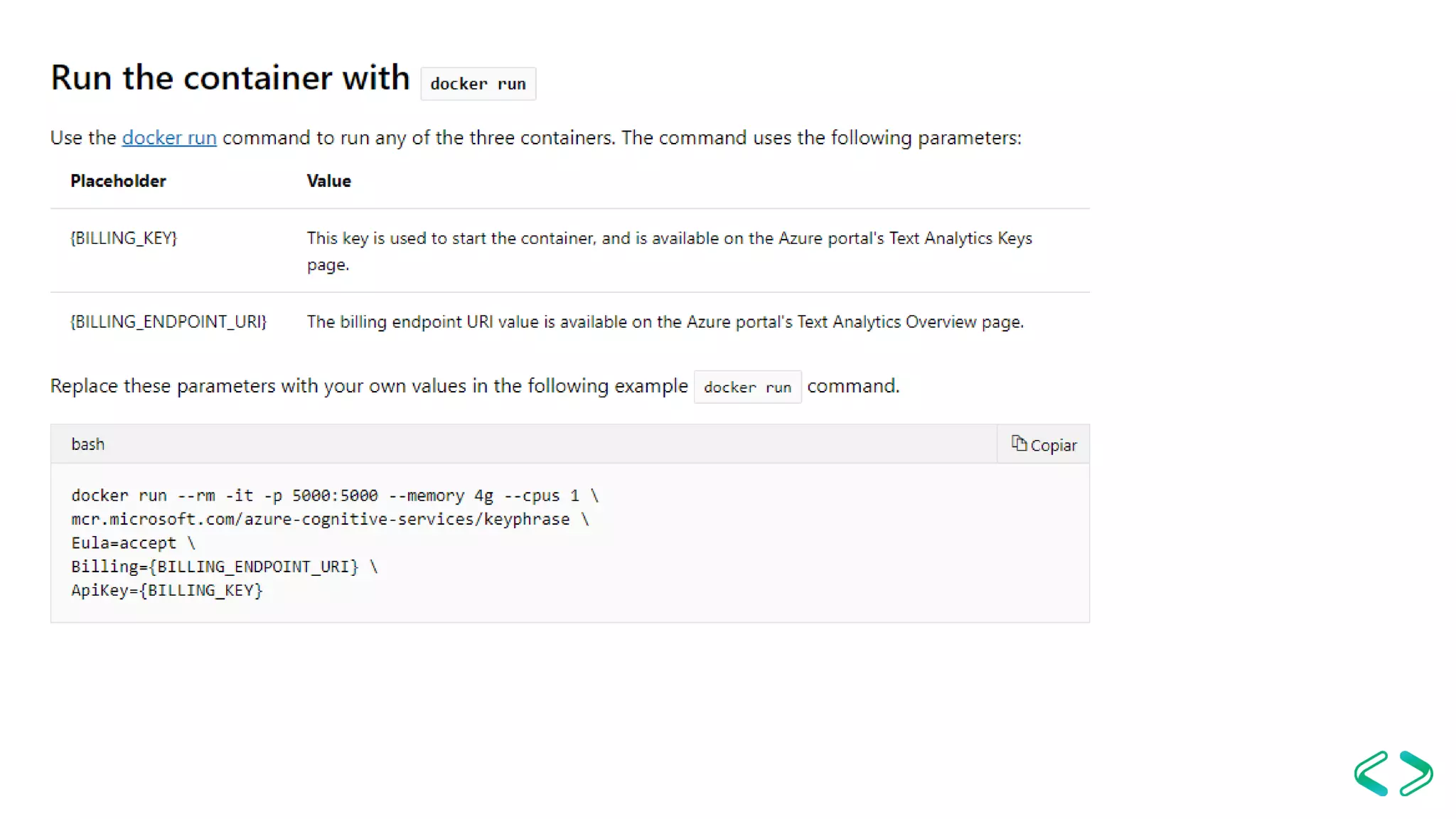
Task: Click the Copiar button label
Action: click(x=1053, y=445)
